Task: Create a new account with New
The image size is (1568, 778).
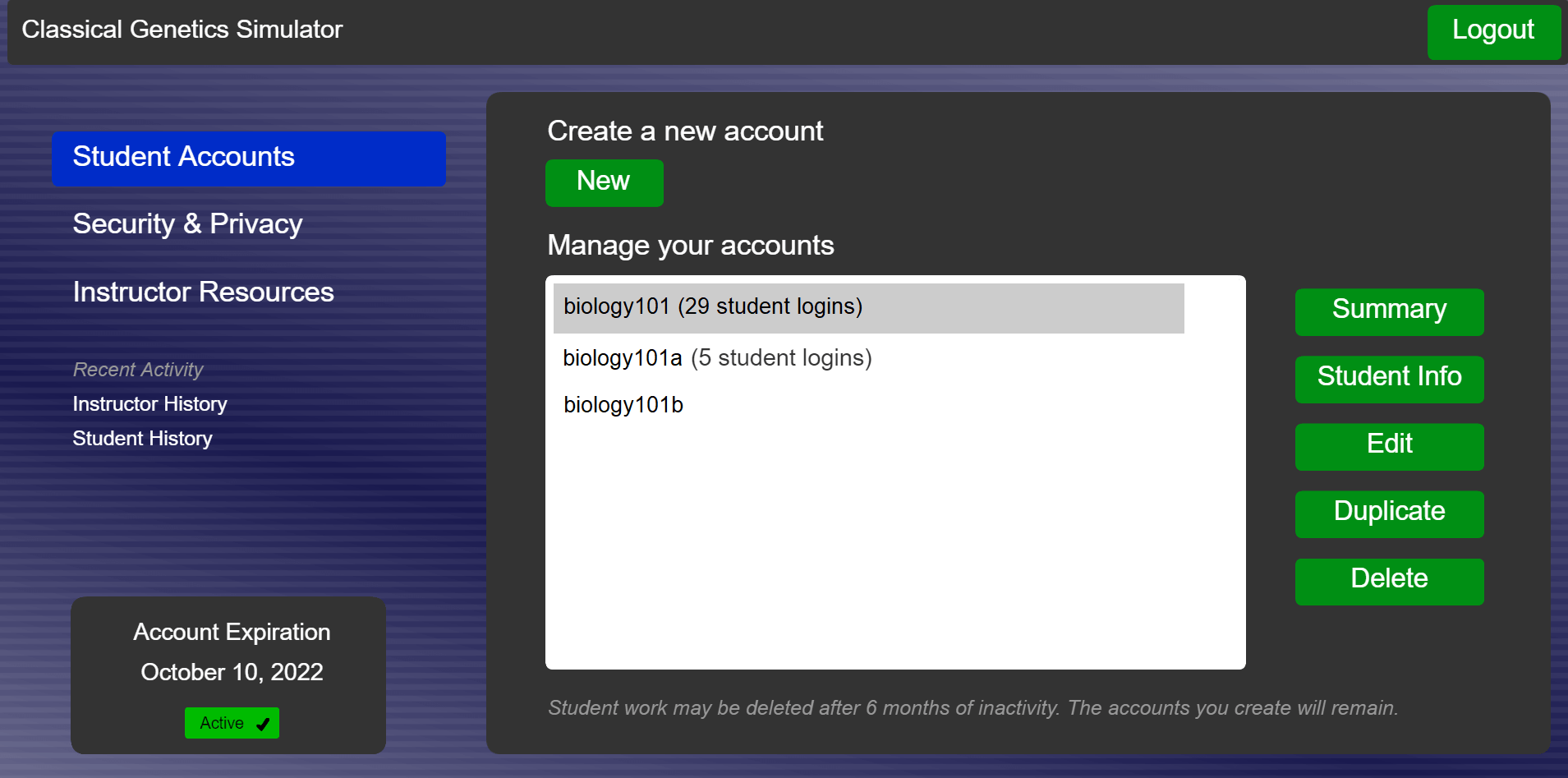Action: [x=604, y=182]
